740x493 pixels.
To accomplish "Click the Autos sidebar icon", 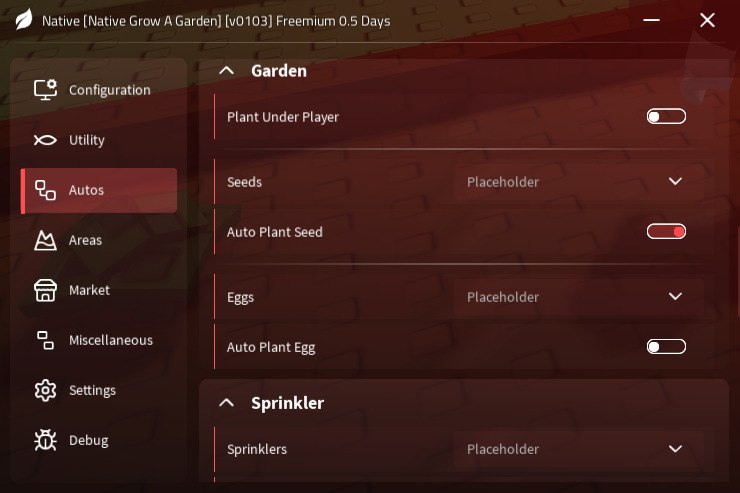I will 45,190.
